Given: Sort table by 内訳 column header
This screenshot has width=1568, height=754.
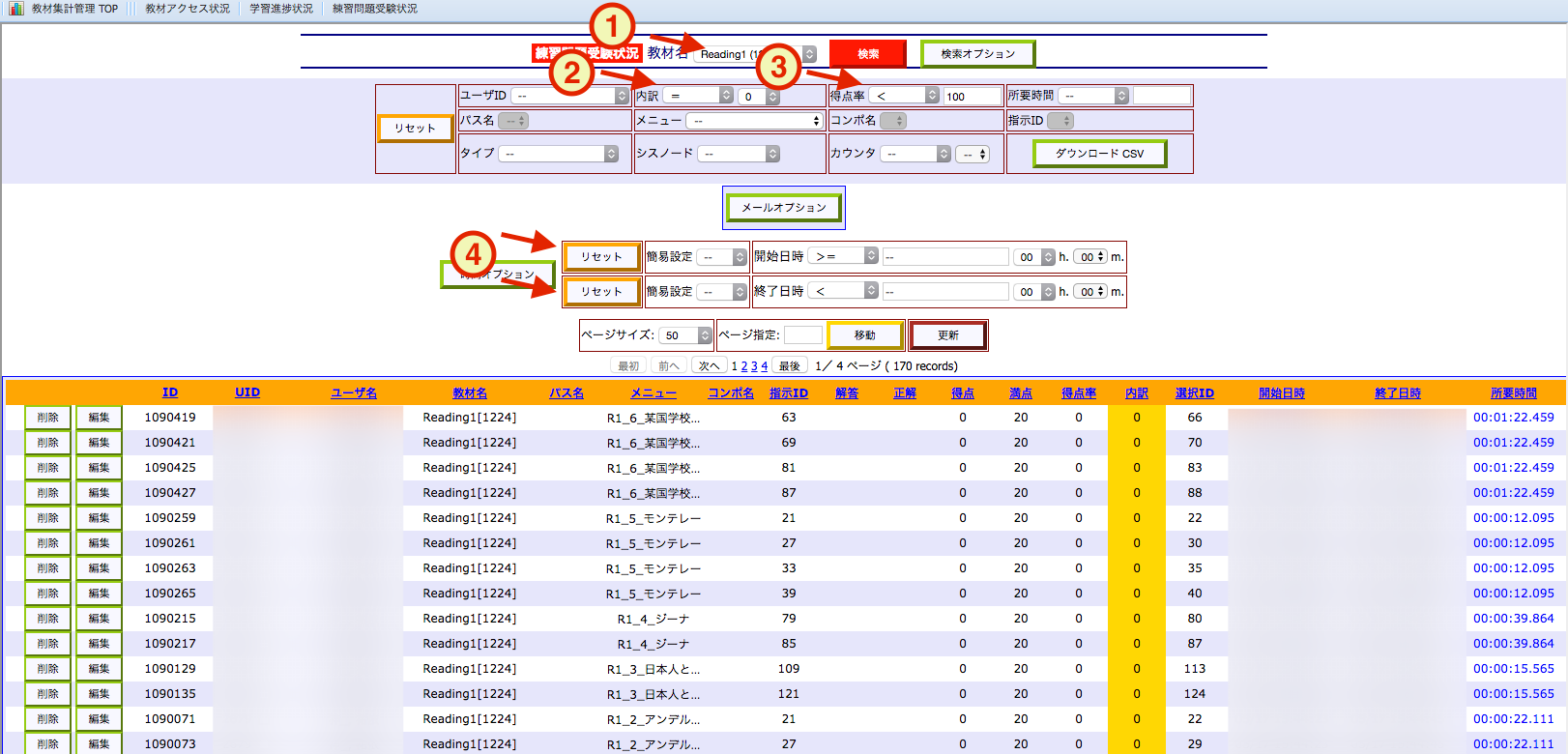Looking at the screenshot, I should click(x=1137, y=393).
